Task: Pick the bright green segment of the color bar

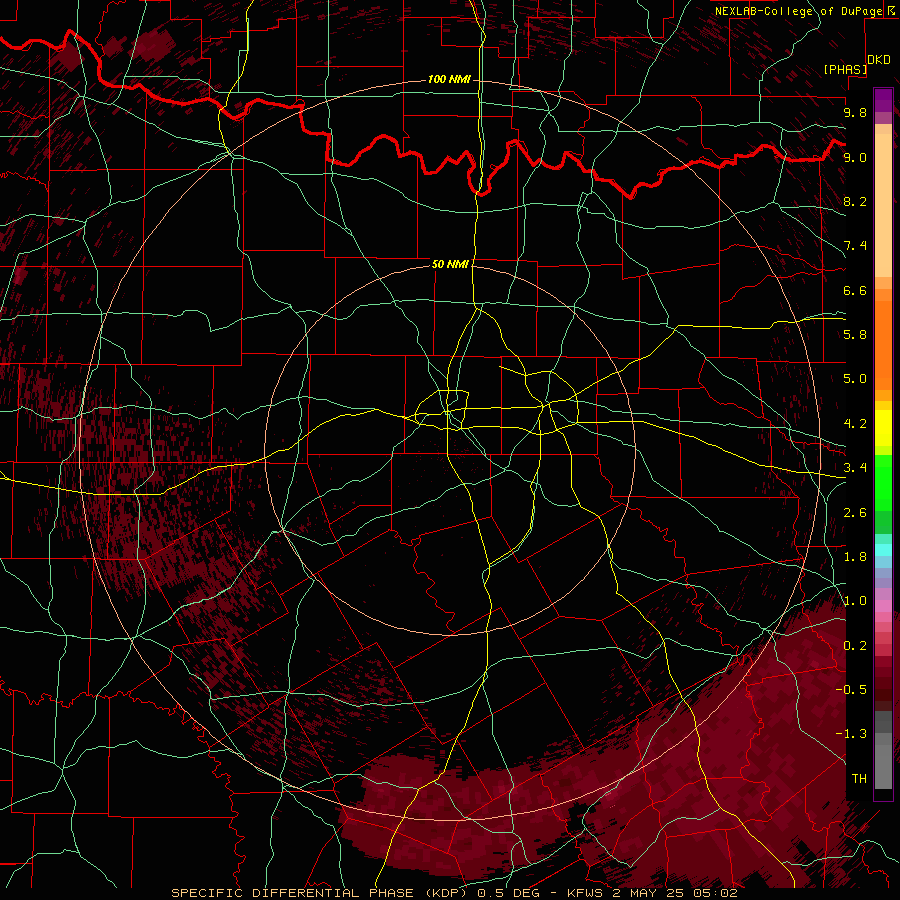Action: (883, 482)
